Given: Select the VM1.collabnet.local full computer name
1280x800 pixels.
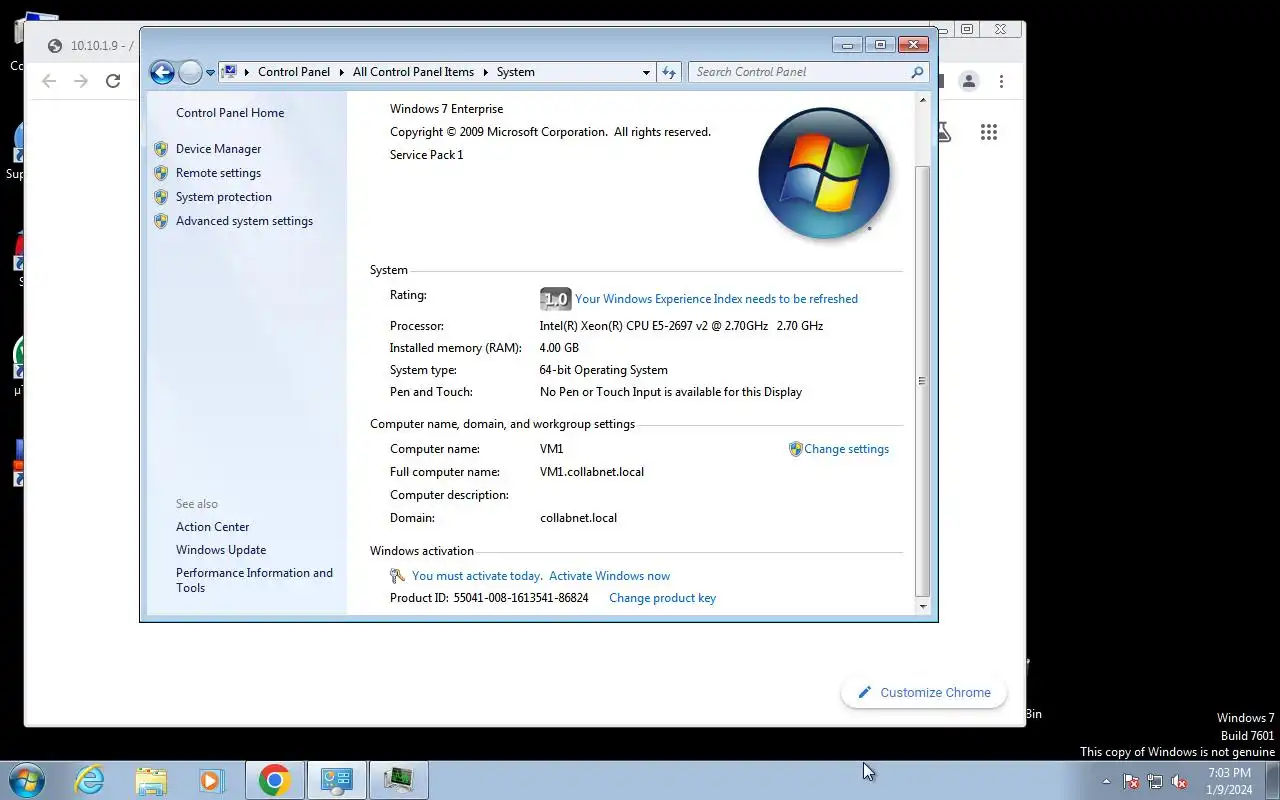Looking at the screenshot, I should pyautogui.click(x=592, y=472).
